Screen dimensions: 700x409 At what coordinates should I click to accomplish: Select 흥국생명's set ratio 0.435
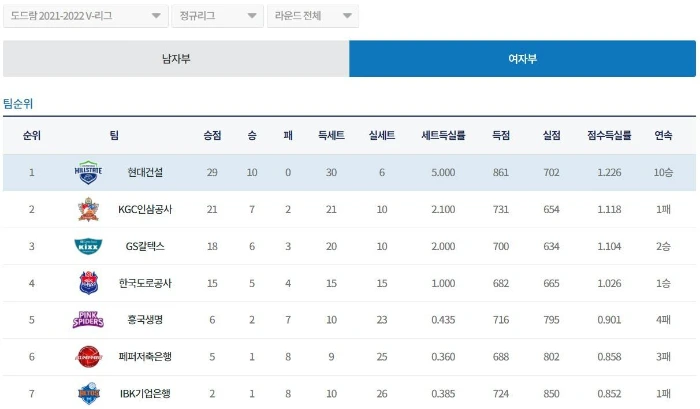pos(443,320)
